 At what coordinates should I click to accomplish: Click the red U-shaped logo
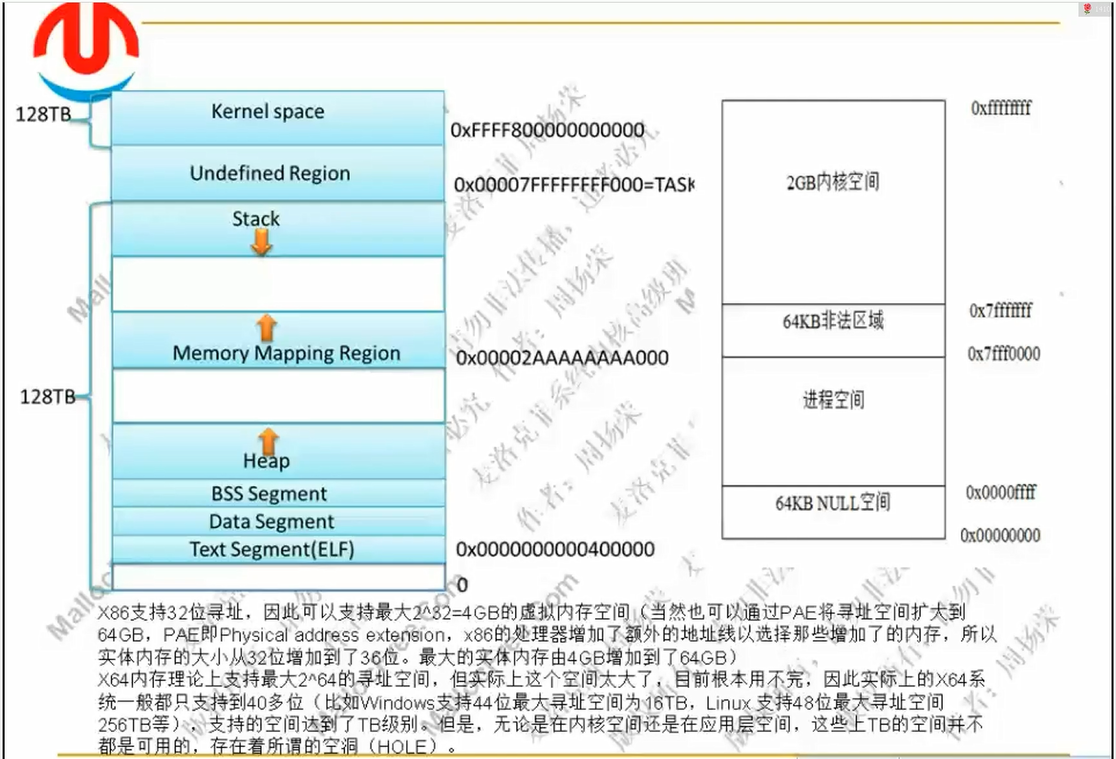pos(86,48)
